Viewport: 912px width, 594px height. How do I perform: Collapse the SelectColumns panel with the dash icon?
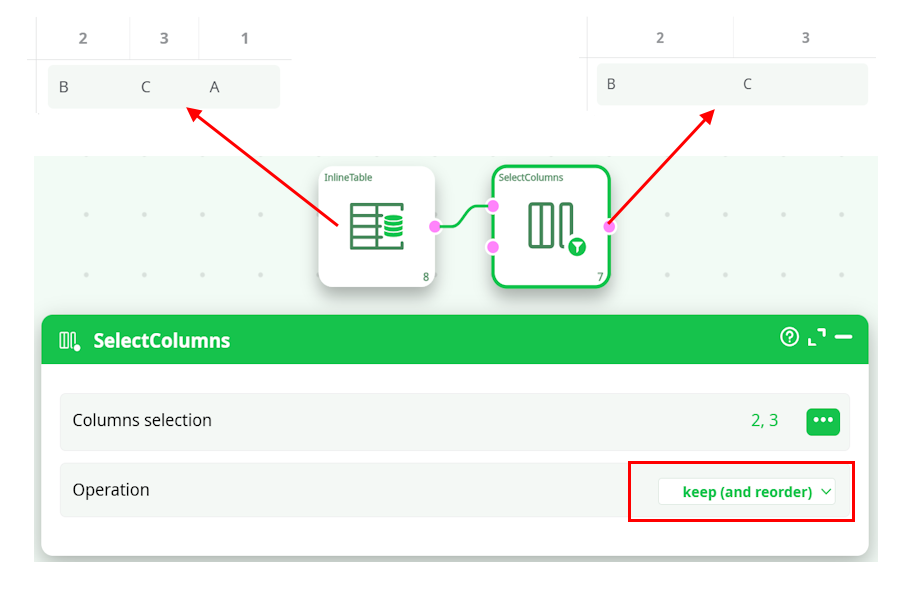[843, 339]
